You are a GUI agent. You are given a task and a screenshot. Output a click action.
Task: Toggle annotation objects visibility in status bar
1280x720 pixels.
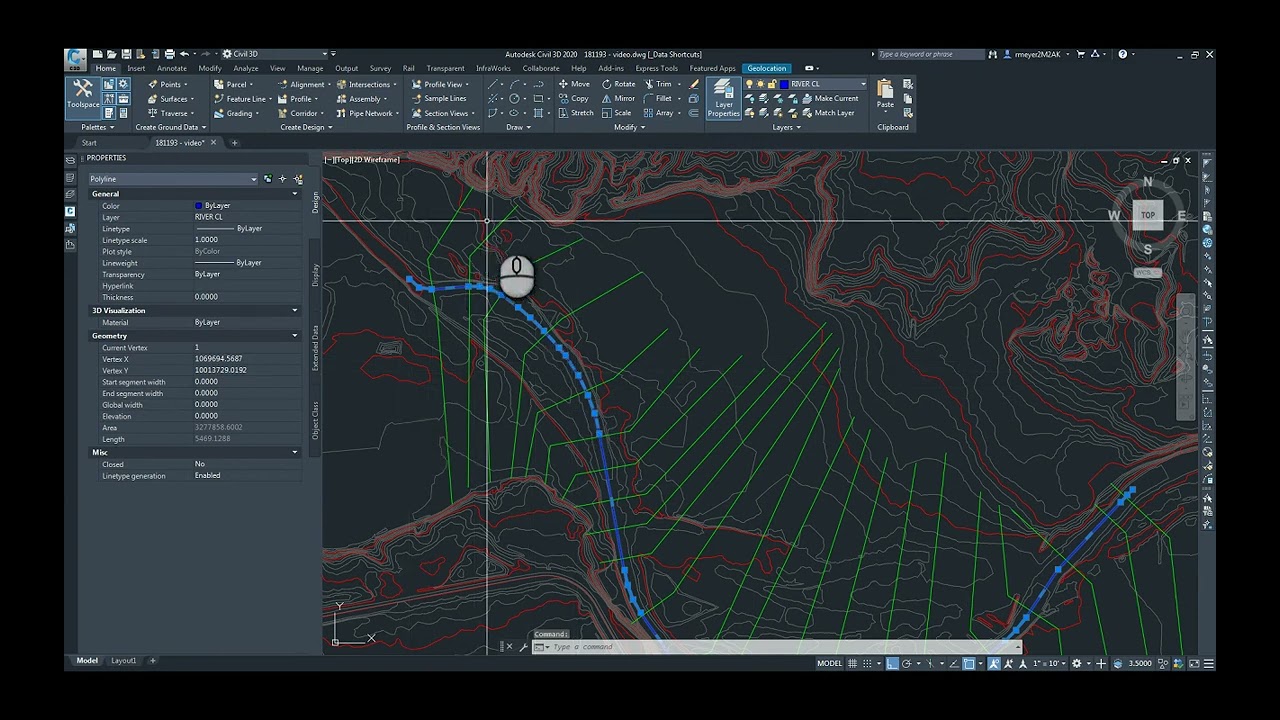993,663
